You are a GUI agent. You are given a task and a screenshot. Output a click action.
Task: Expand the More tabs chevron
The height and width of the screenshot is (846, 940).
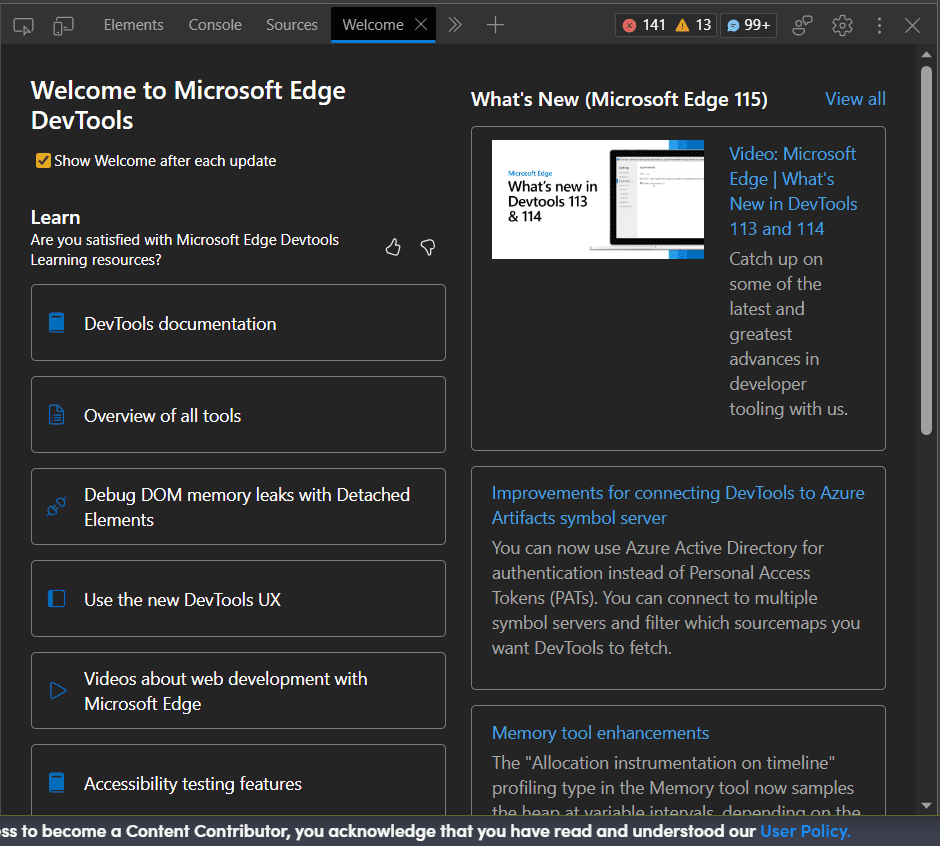(x=455, y=25)
